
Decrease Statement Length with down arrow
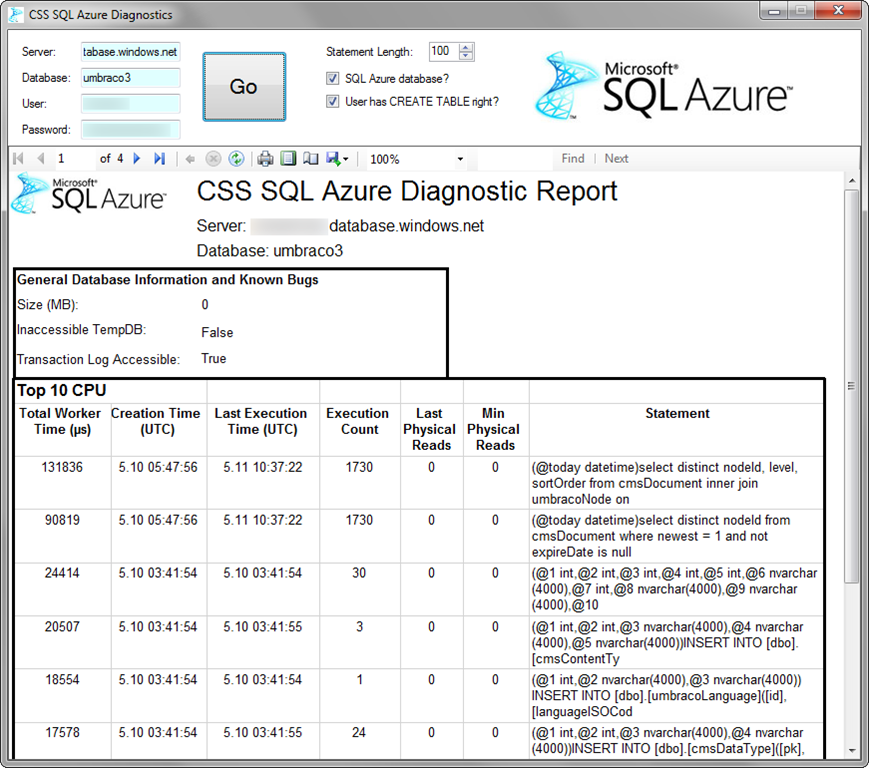click(x=467, y=56)
